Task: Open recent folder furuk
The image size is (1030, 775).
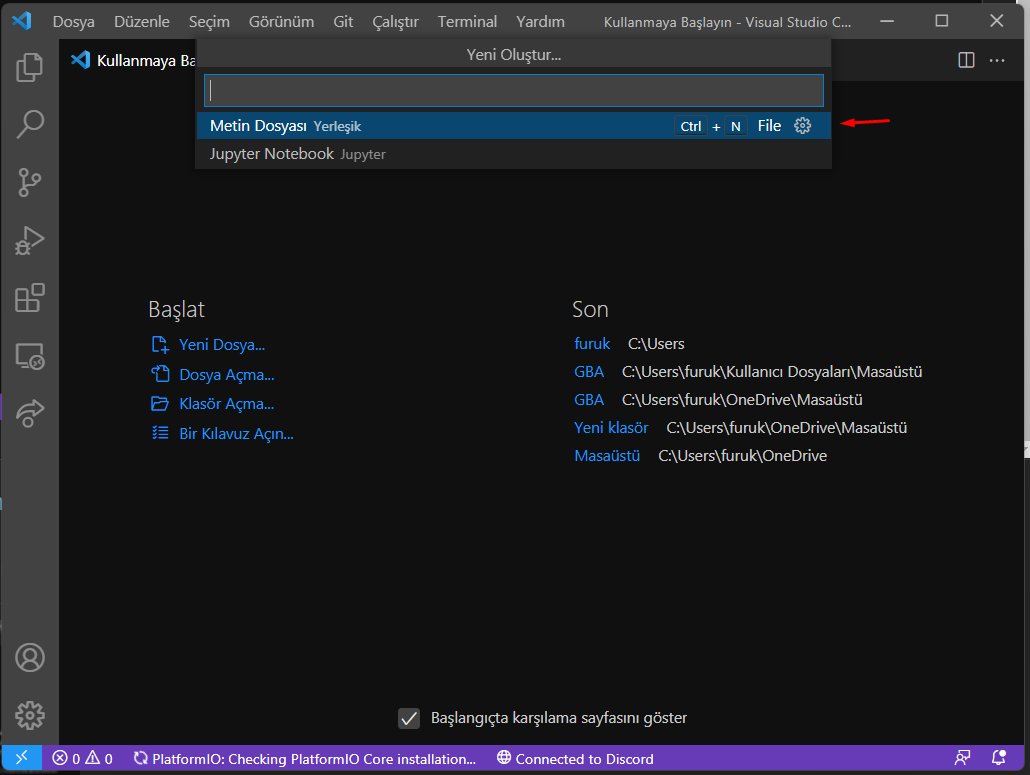Action: click(x=592, y=343)
